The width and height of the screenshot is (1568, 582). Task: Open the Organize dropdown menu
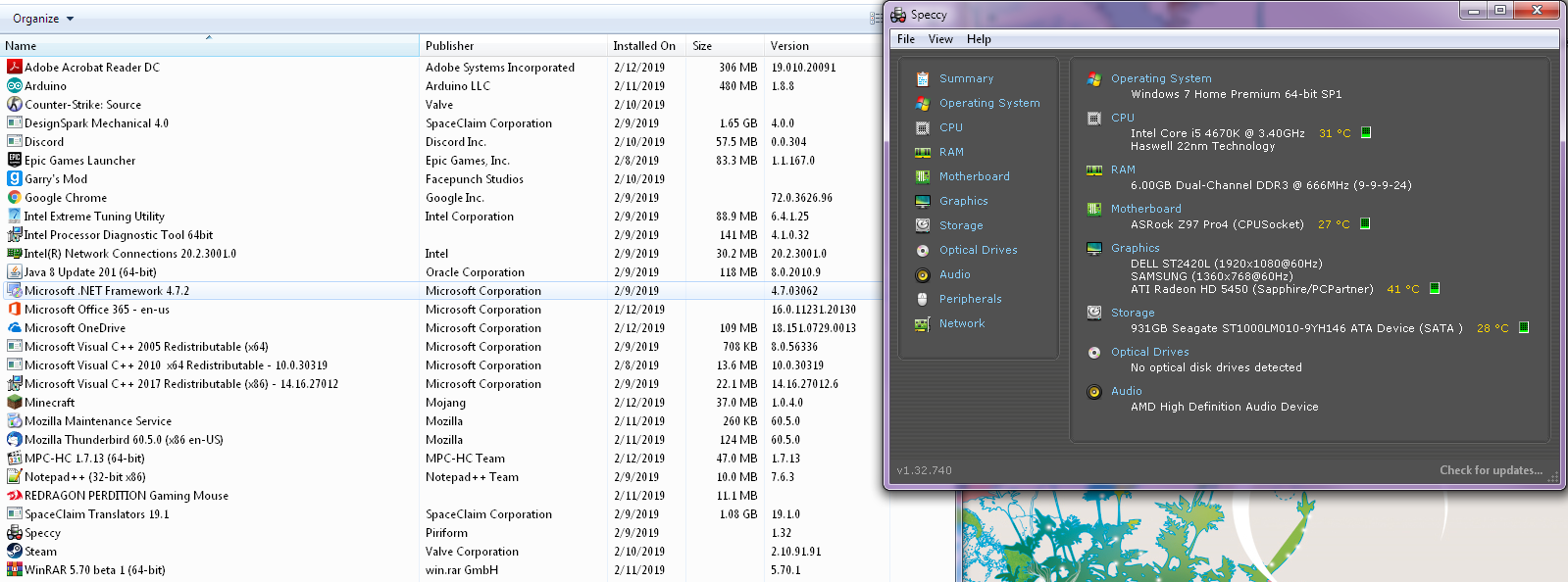[x=42, y=19]
